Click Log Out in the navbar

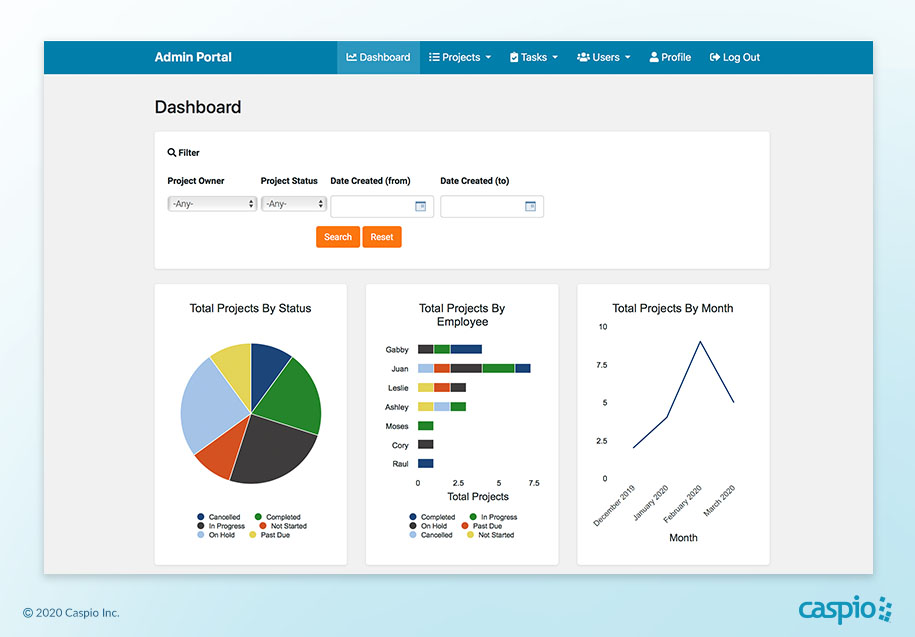pyautogui.click(x=735, y=58)
